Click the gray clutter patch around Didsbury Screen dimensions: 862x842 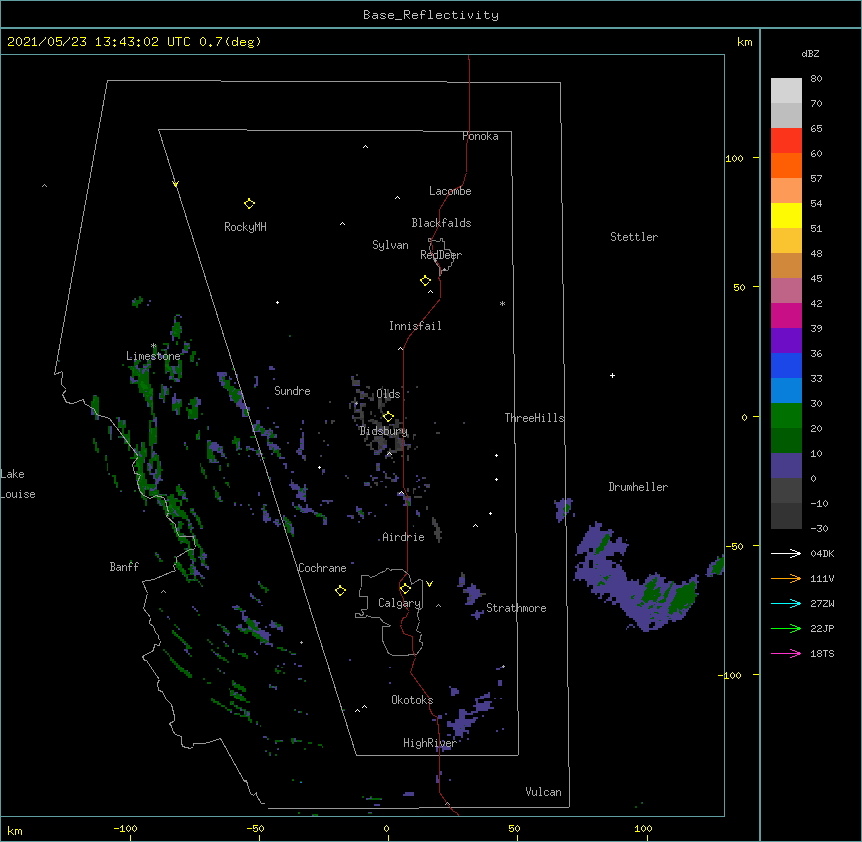[x=381, y=418]
